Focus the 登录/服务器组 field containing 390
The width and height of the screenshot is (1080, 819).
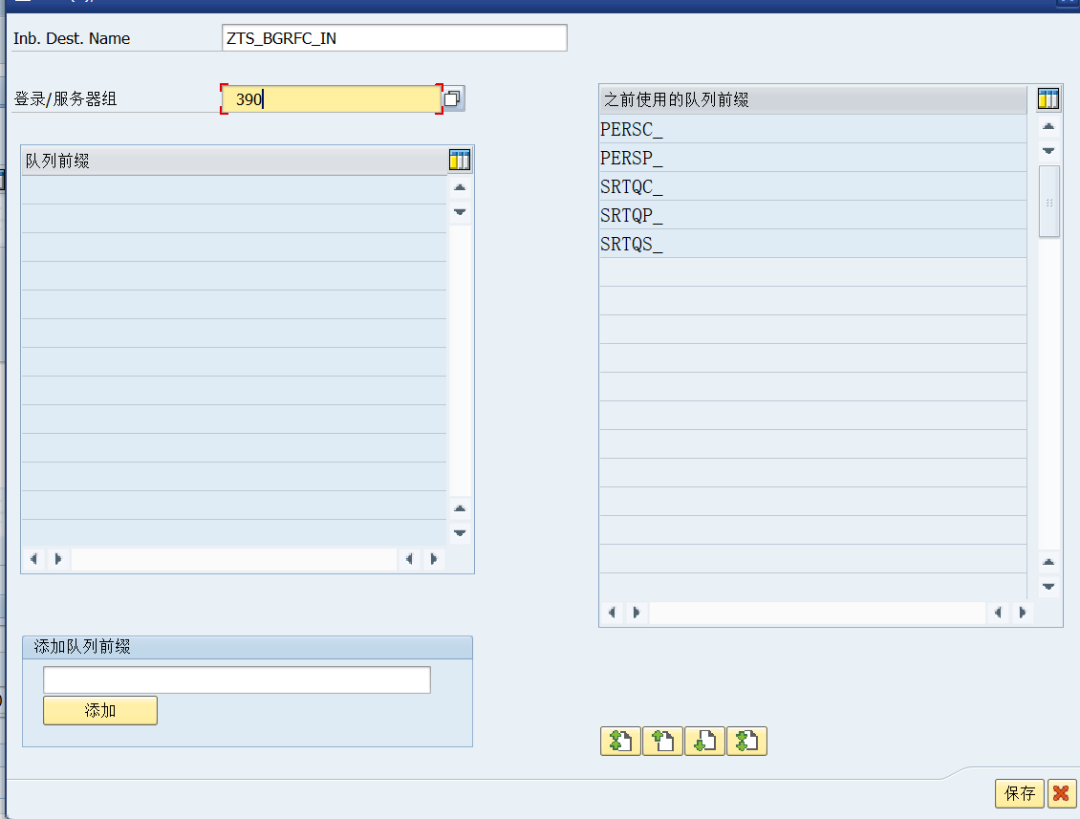331,99
